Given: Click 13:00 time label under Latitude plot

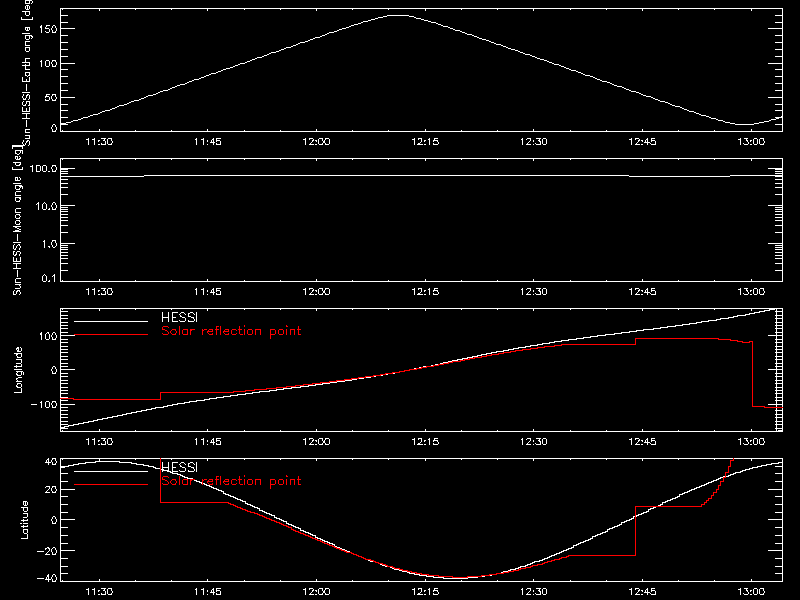Looking at the screenshot, I should click(x=751, y=592).
